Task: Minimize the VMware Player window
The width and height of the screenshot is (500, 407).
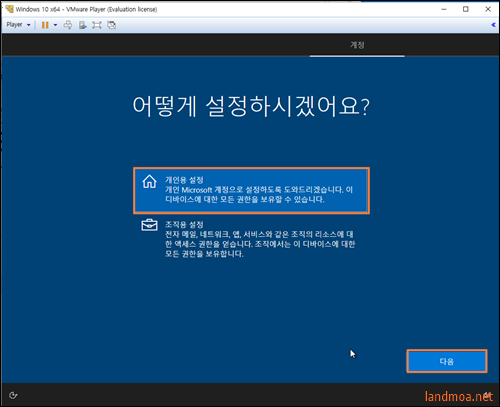Action: coord(444,9)
